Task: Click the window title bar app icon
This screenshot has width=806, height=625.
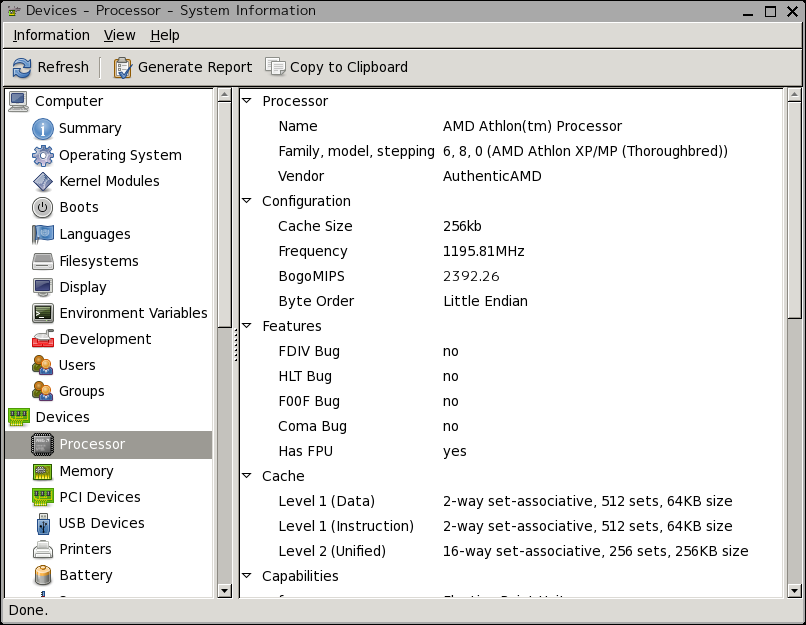Action: tap(14, 11)
